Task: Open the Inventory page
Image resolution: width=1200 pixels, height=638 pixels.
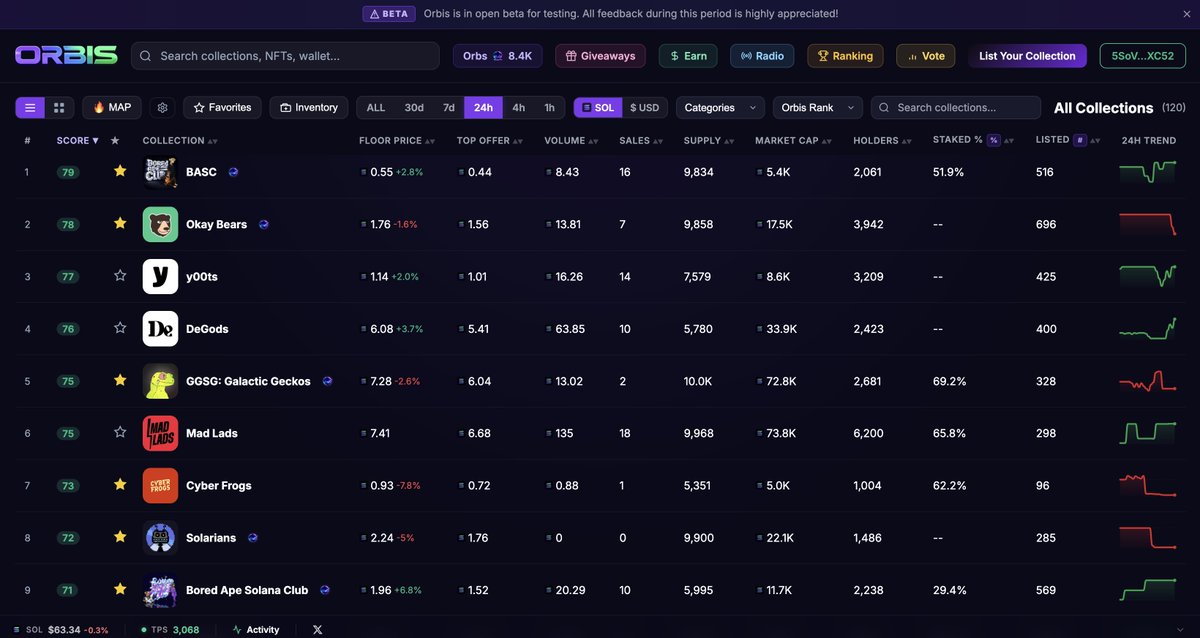Action: point(309,107)
